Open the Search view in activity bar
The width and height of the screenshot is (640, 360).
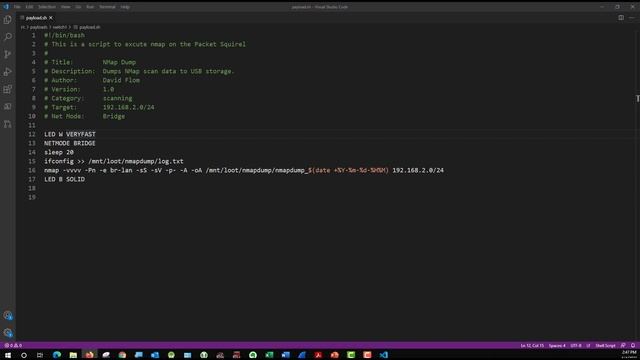click(x=8, y=37)
